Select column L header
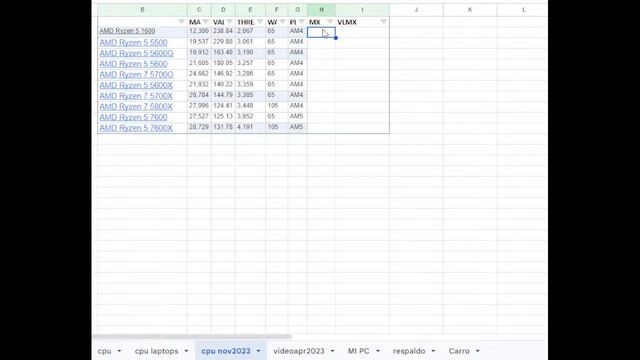 522,10
